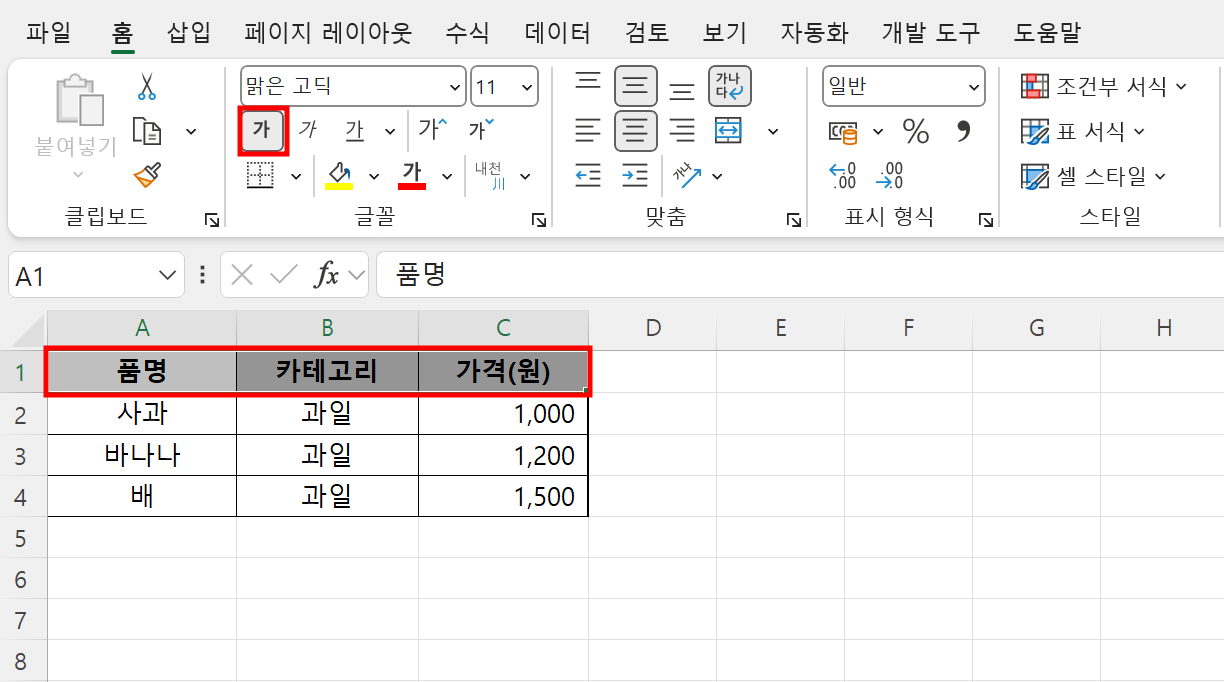Viewport: 1224px width, 682px height.
Task: Expand the fill color dropdown arrow
Action: [x=374, y=176]
